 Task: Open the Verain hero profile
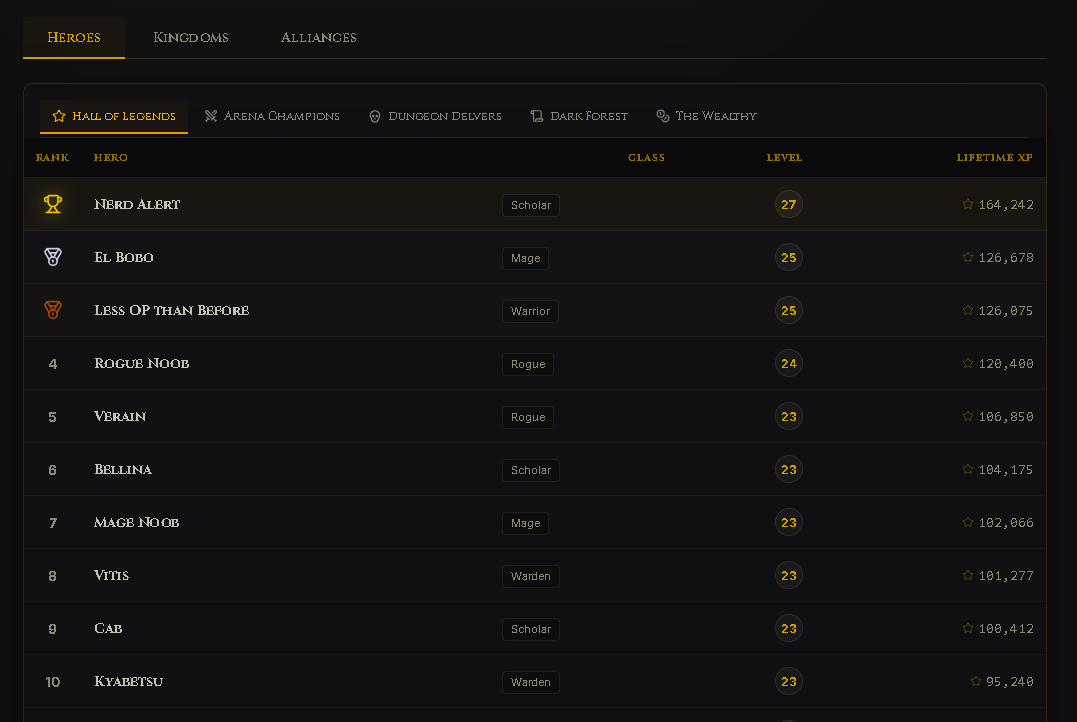[x=120, y=416]
